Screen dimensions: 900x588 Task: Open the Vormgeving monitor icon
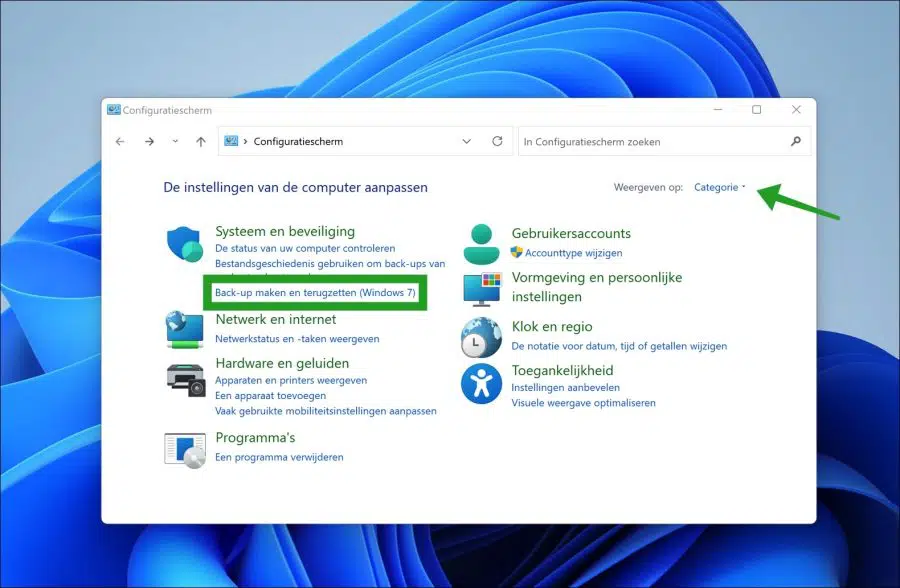coord(482,289)
